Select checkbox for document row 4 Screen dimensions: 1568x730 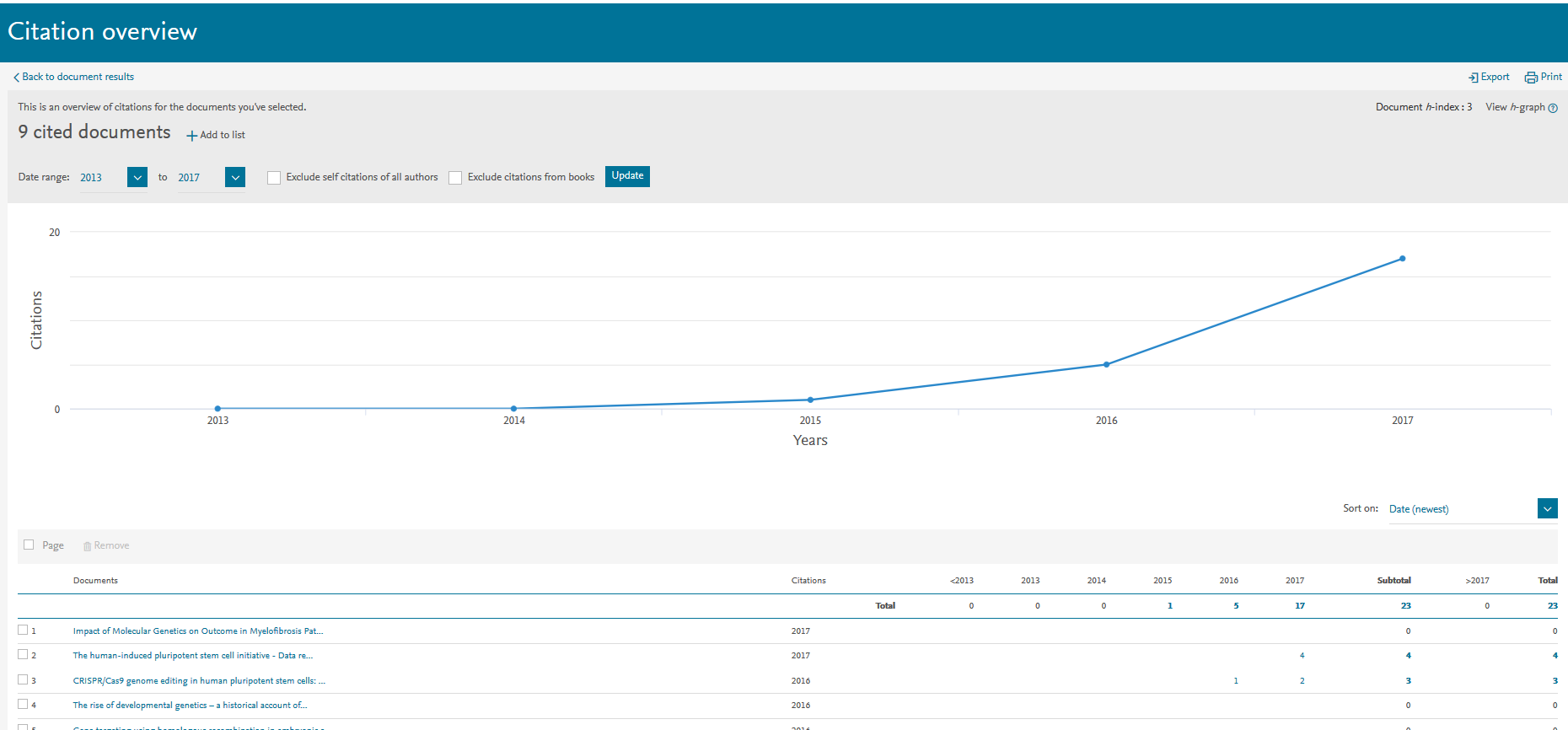coord(23,704)
